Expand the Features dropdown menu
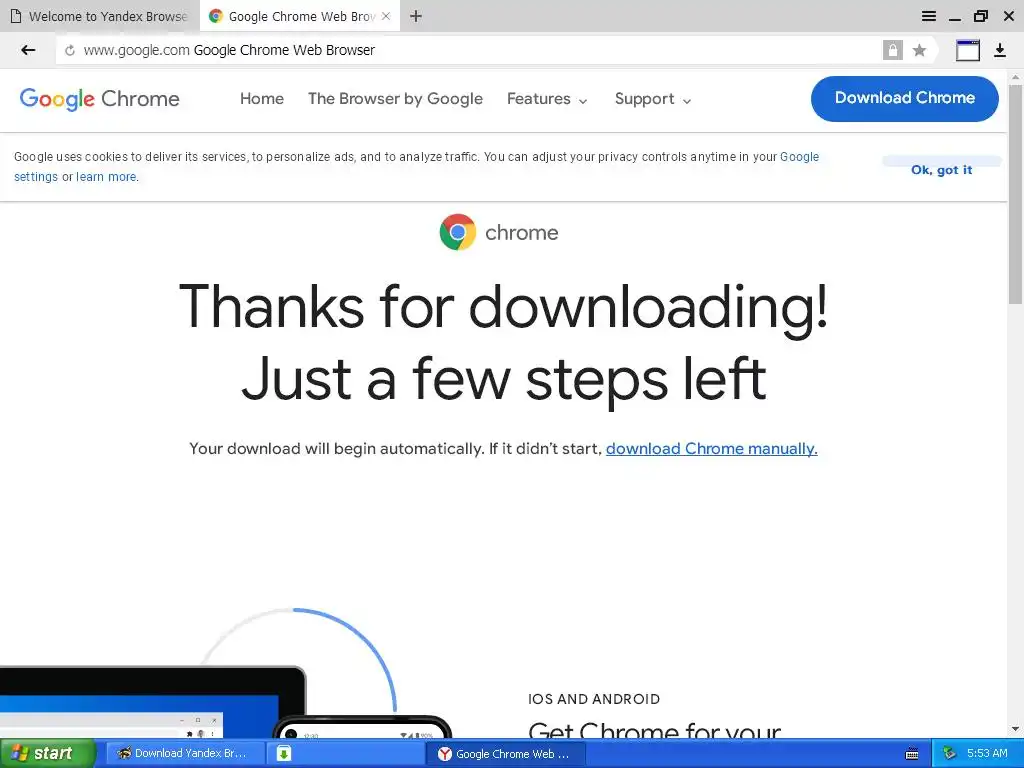Screen dimensions: 1024x768 [x=547, y=99]
